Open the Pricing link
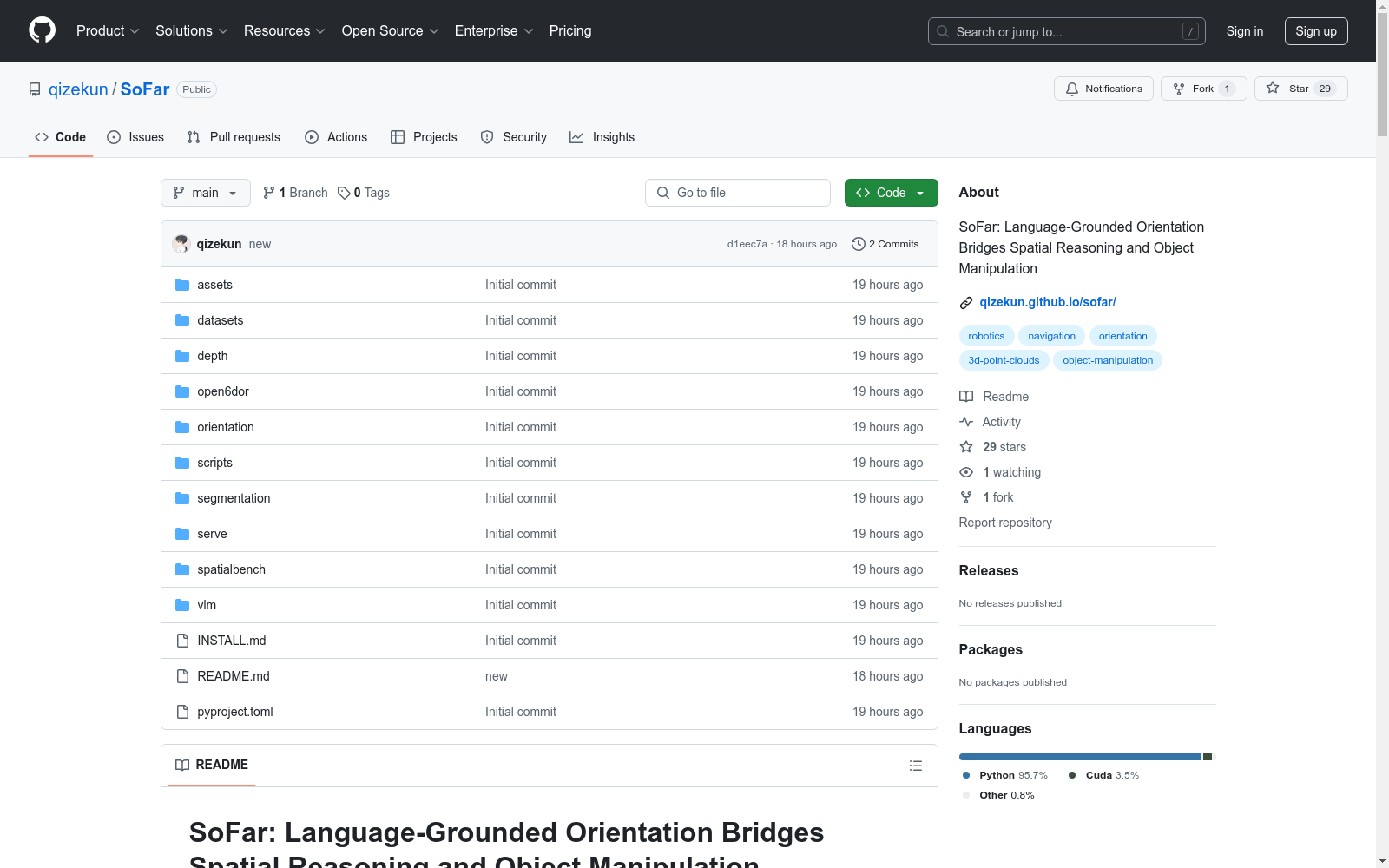Viewport: 1389px width, 868px height. [570, 31]
